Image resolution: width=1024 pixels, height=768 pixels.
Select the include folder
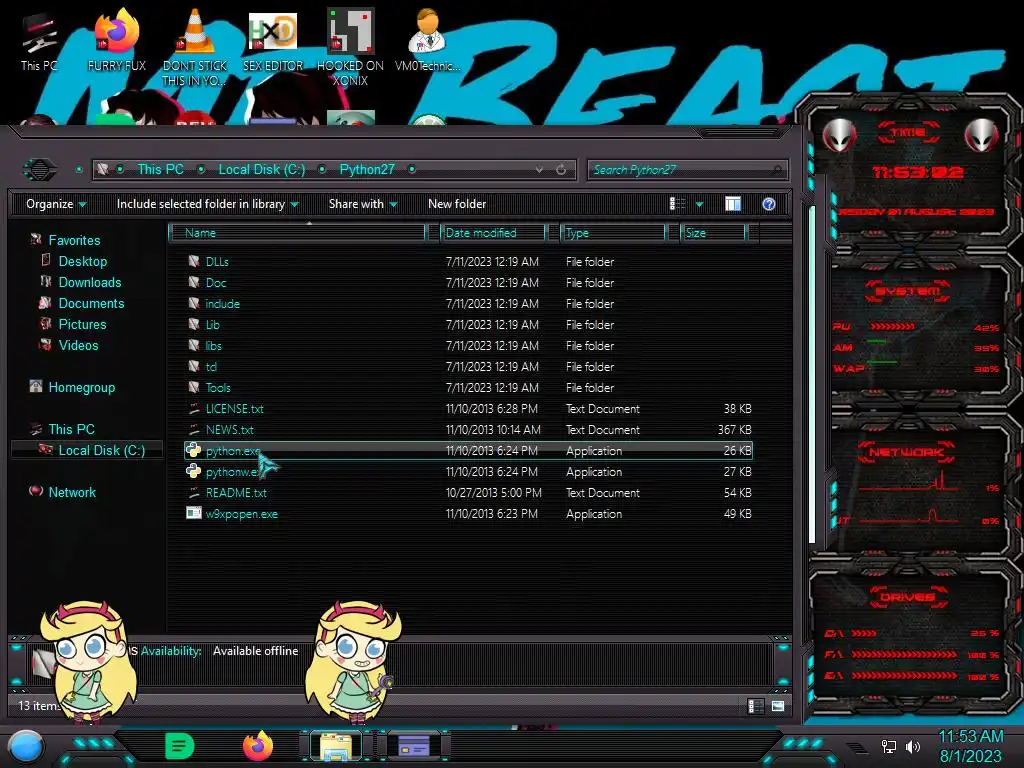point(222,304)
